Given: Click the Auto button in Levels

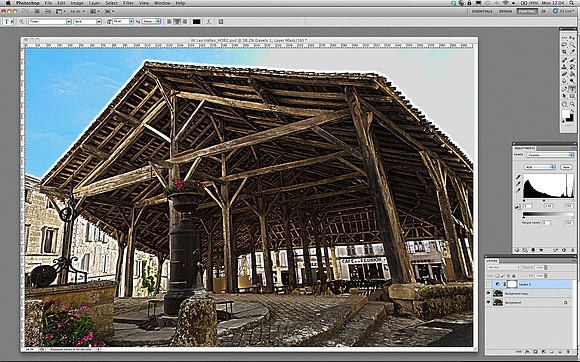Looking at the screenshot, I should pos(566,167).
